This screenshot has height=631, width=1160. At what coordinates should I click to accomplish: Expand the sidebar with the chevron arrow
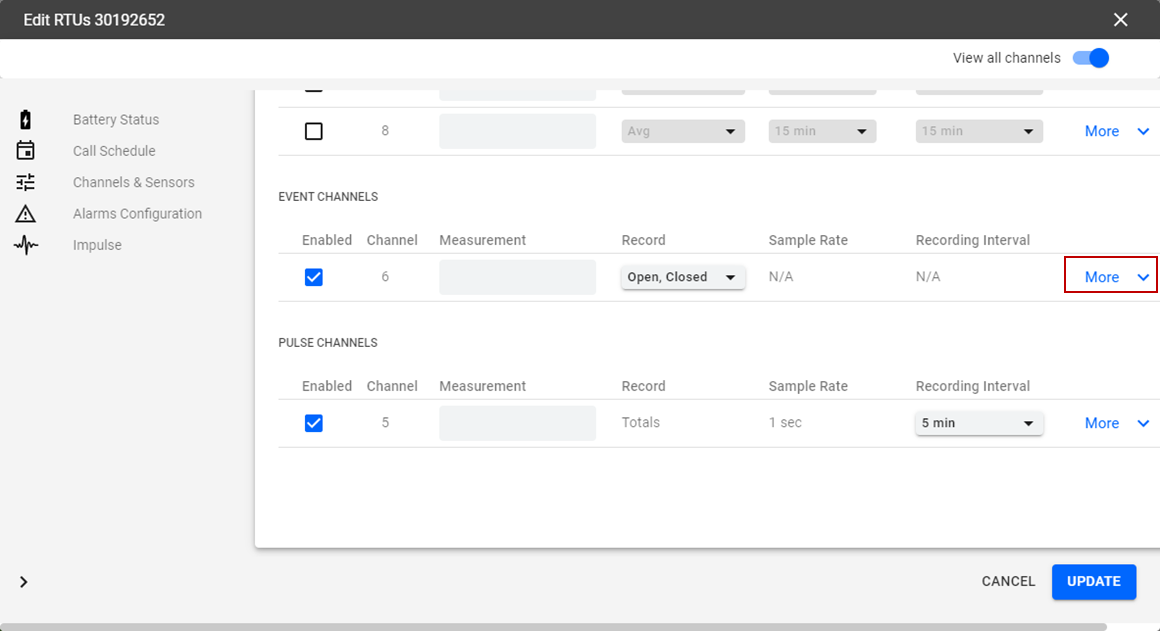point(24,582)
